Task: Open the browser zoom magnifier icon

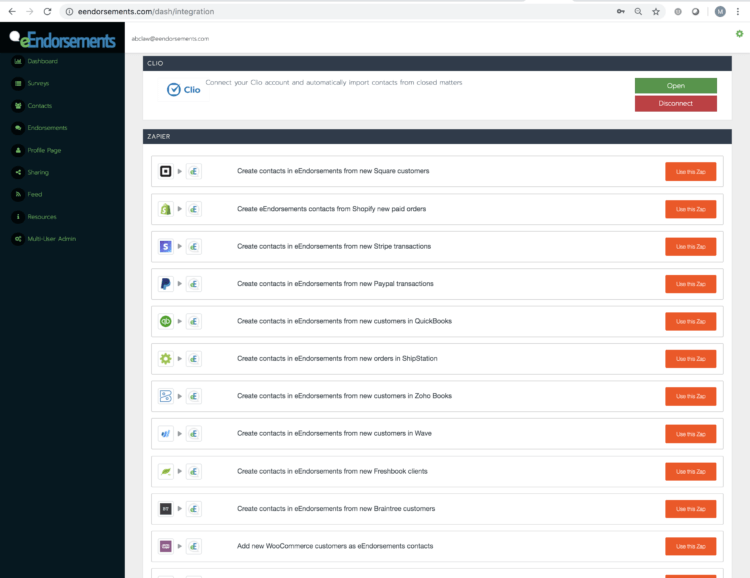Action: (638, 11)
